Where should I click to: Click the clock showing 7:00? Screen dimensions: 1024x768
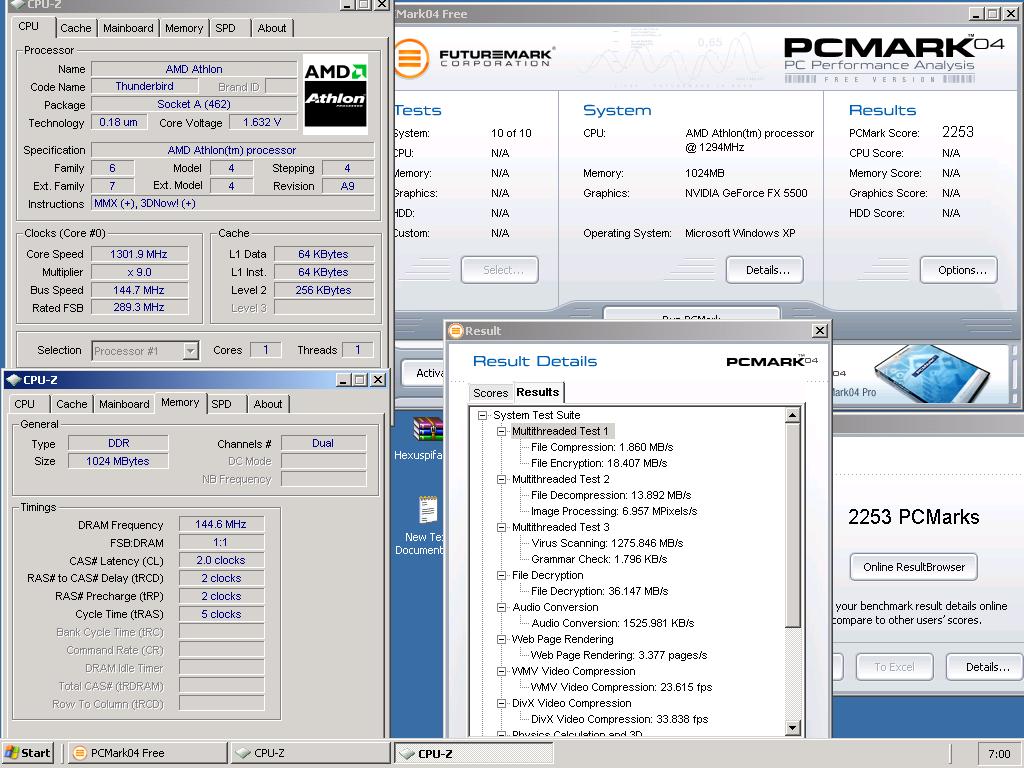[999, 754]
